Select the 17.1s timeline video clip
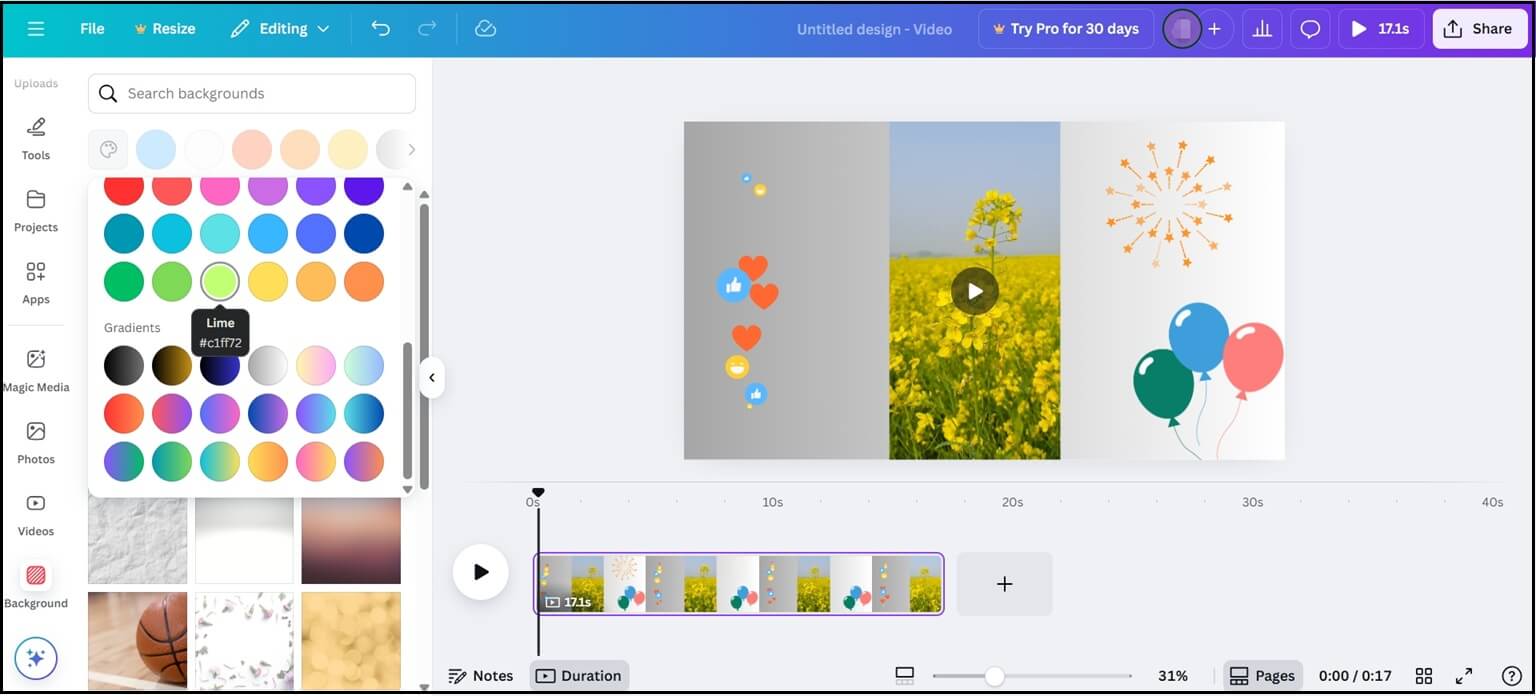 pyautogui.click(x=739, y=584)
